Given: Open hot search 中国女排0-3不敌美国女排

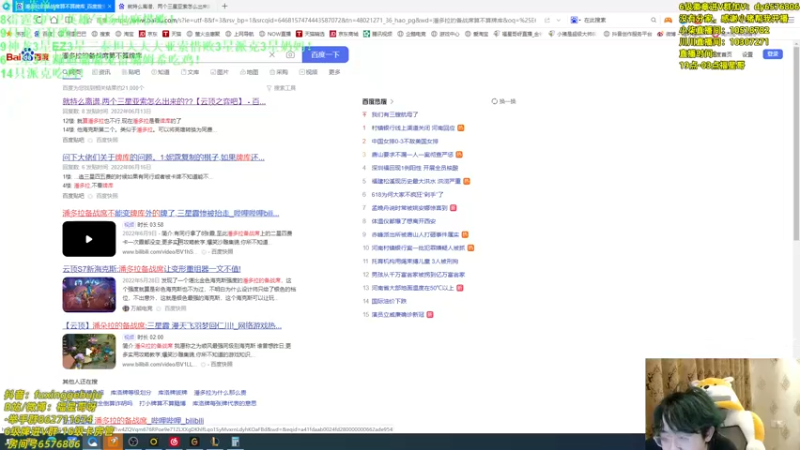Looking at the screenshot, I should tap(405, 141).
